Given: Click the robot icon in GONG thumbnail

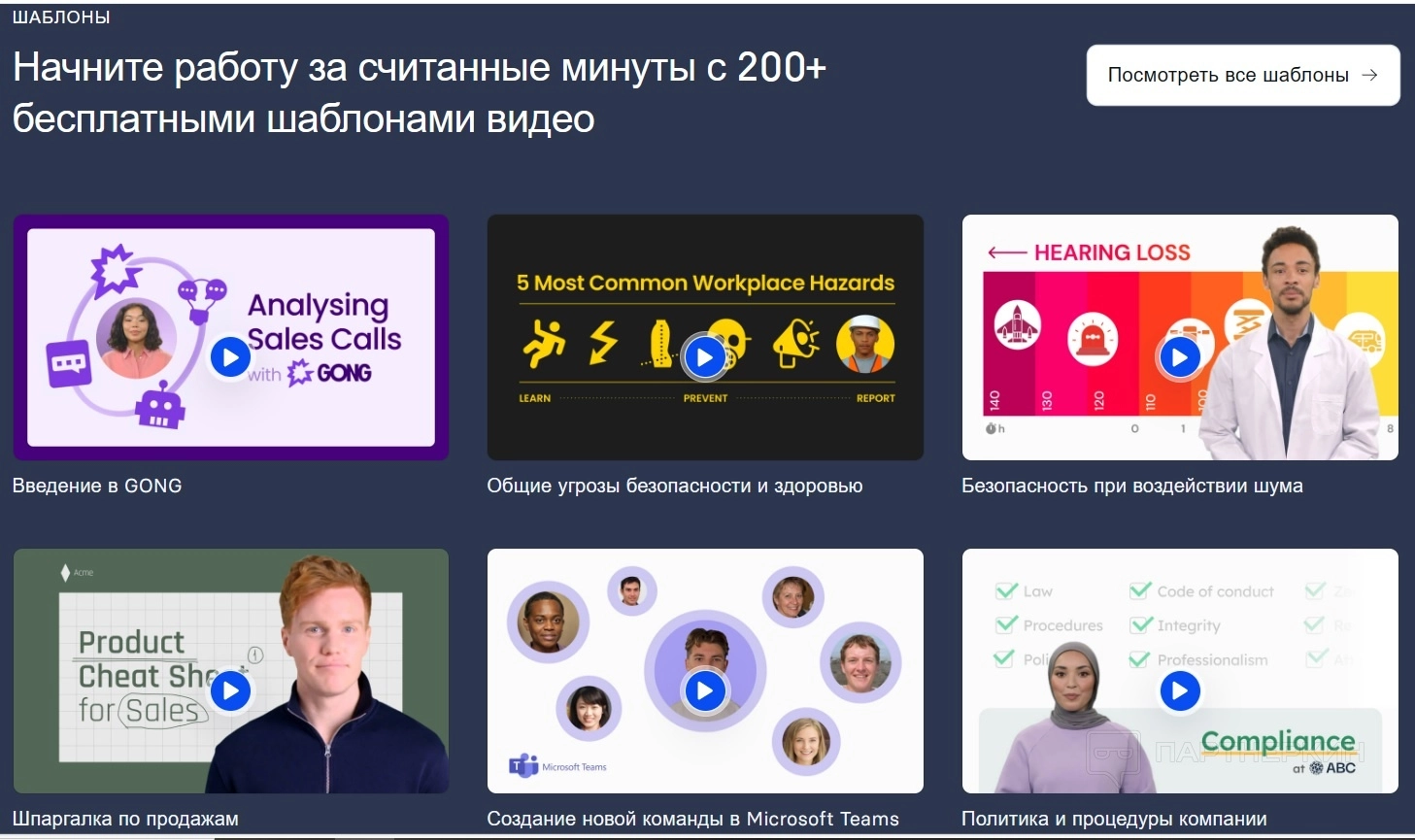Looking at the screenshot, I should pyautogui.click(x=160, y=405).
